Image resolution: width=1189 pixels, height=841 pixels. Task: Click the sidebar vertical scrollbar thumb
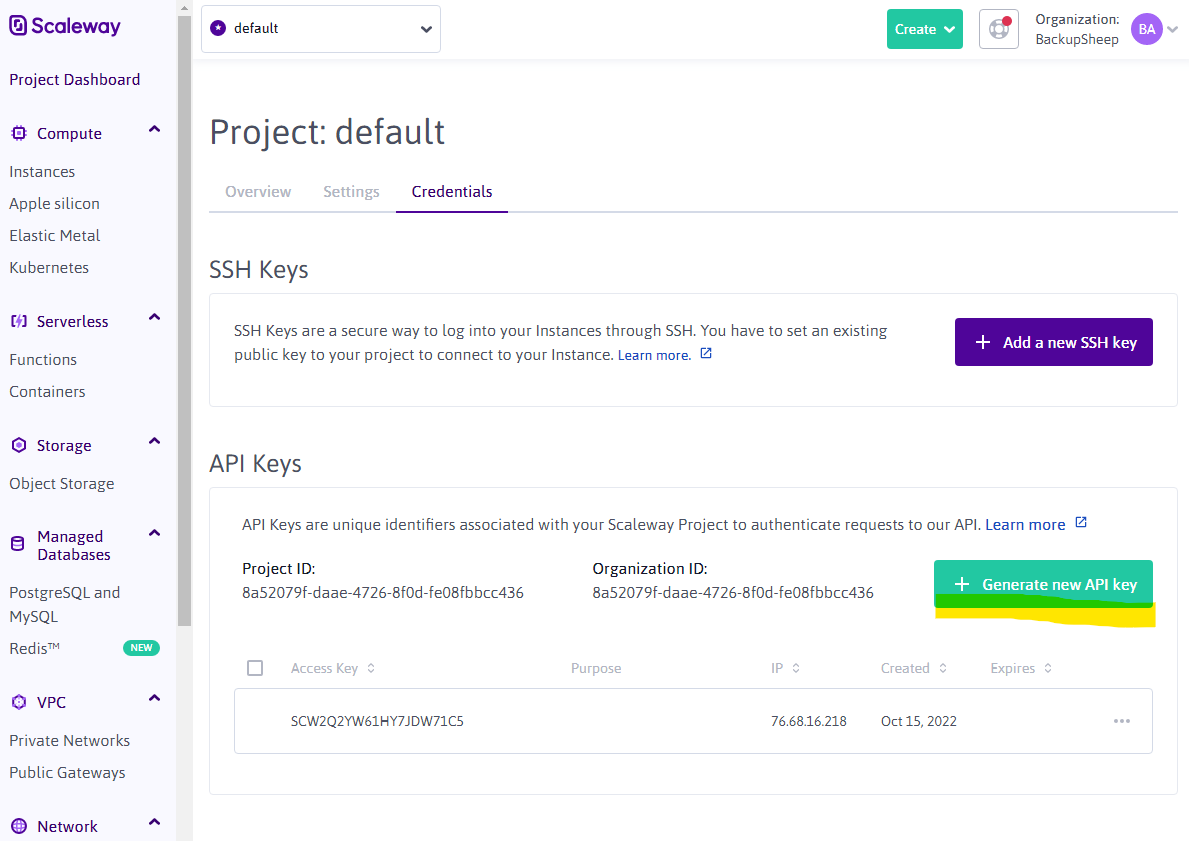[184, 321]
